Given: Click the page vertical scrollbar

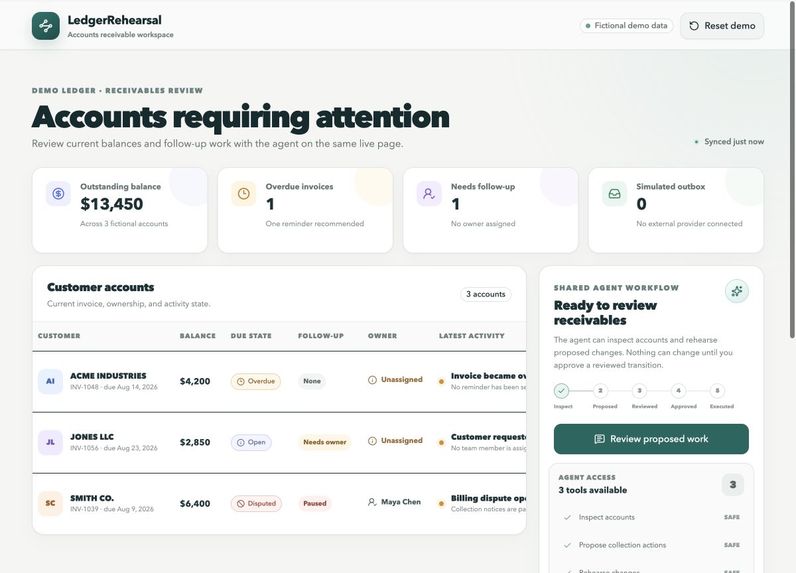Looking at the screenshot, I should click(x=792, y=170).
